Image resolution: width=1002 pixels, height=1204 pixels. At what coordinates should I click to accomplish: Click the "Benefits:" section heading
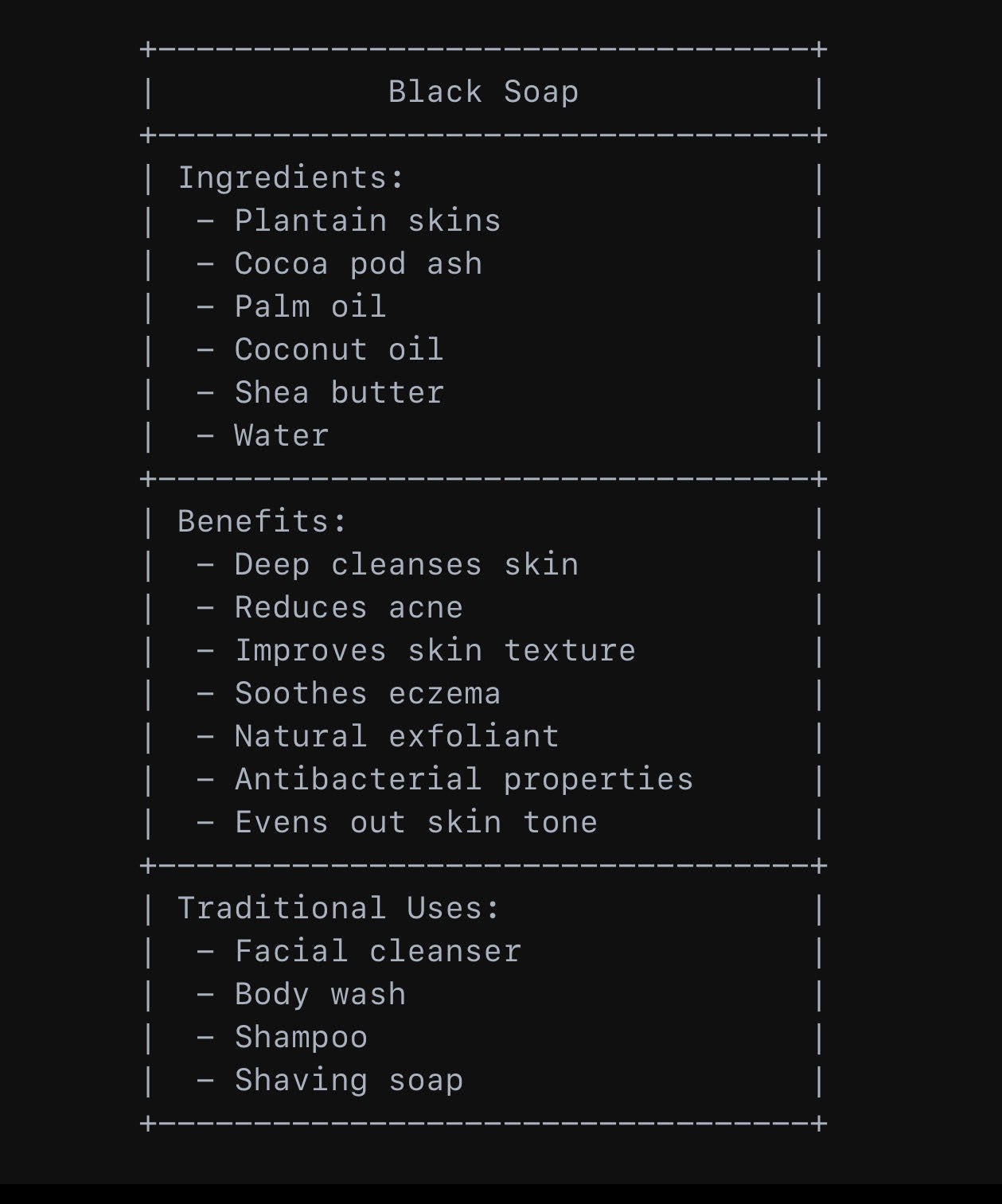tap(262, 521)
